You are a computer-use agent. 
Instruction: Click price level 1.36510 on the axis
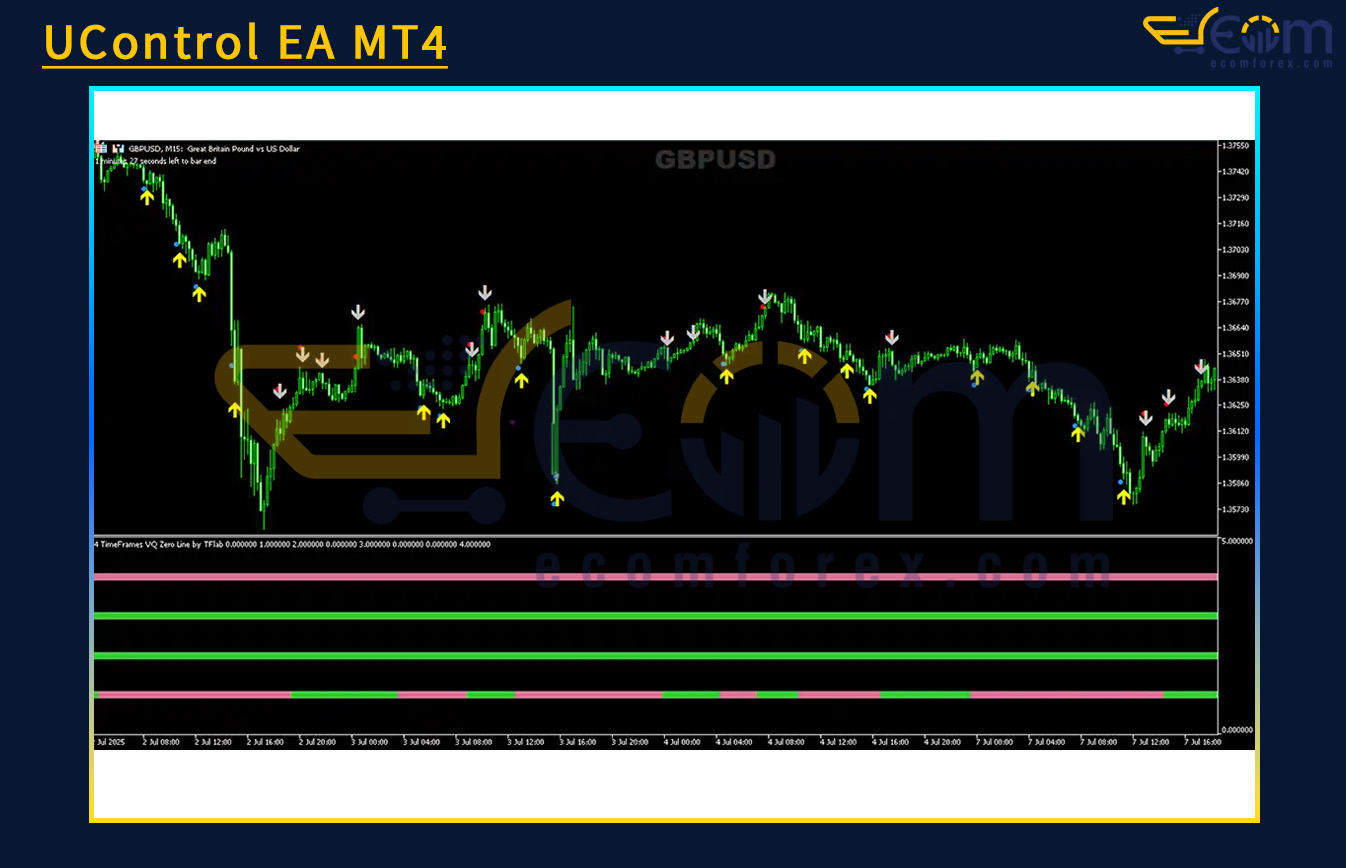coord(1236,353)
